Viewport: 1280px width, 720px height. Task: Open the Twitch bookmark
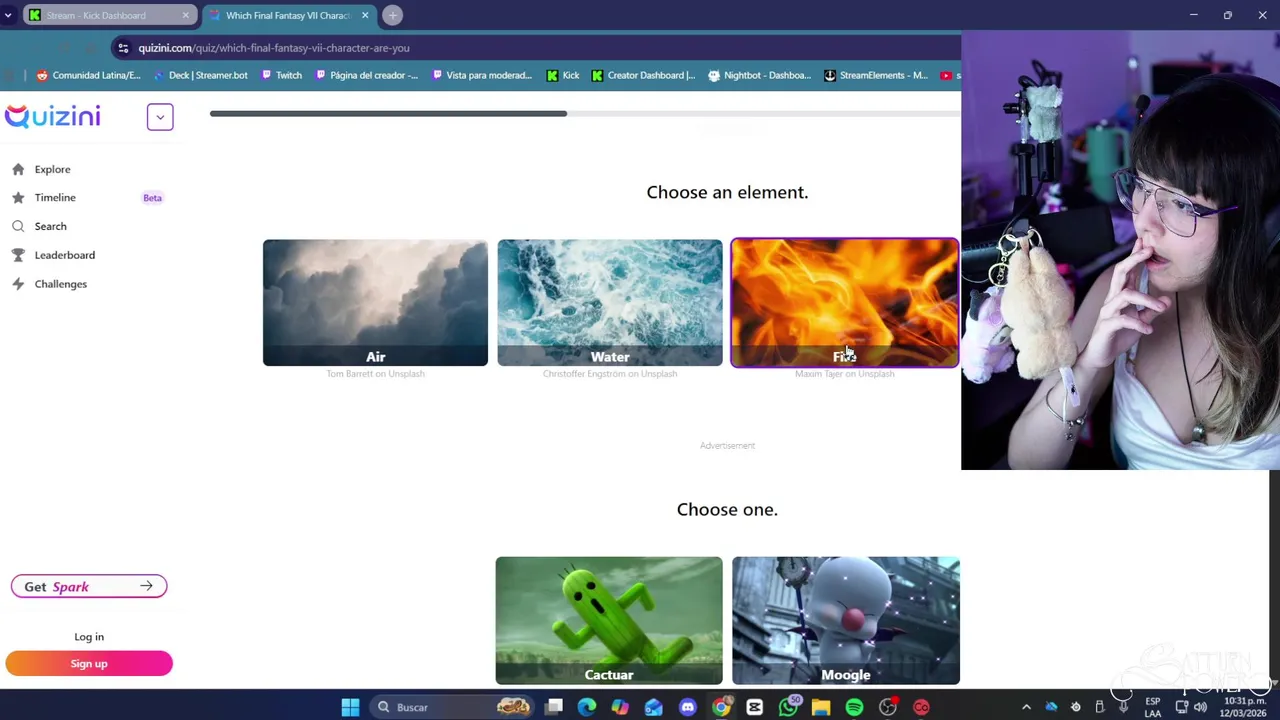(281, 75)
